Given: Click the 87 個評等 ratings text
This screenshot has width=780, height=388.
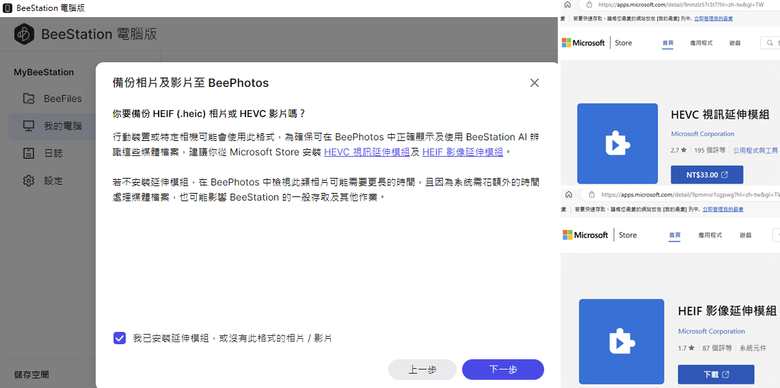Looking at the screenshot, I should (x=717, y=348).
